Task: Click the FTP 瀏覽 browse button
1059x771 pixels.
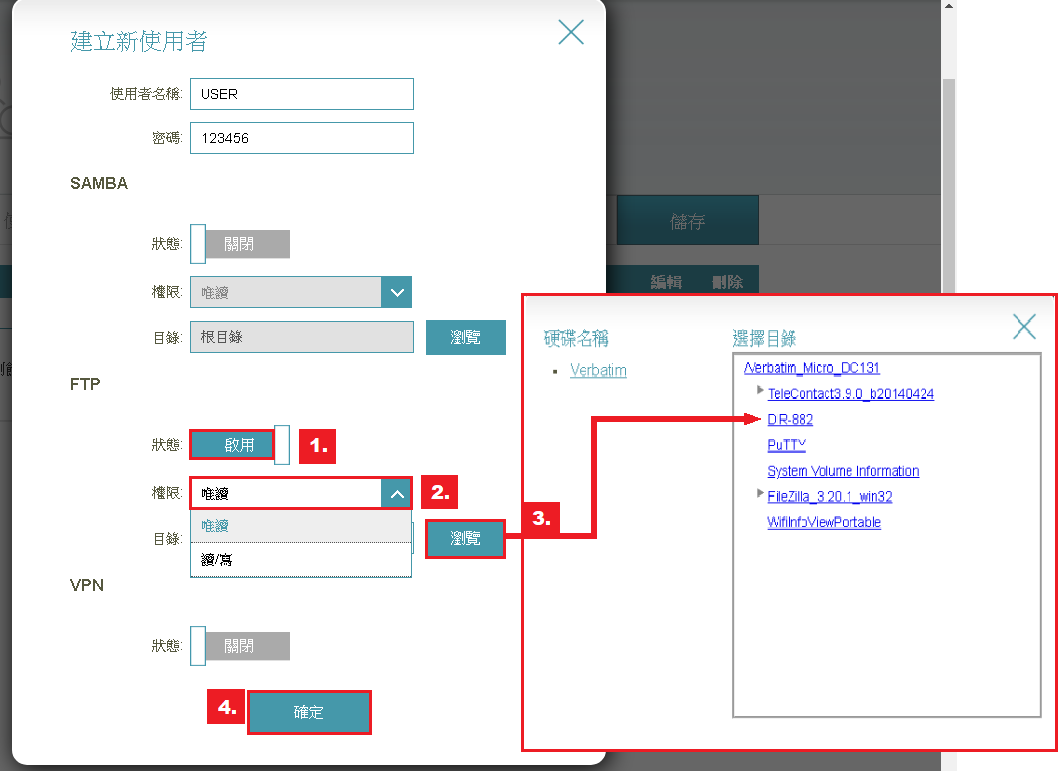Action: tap(465, 539)
